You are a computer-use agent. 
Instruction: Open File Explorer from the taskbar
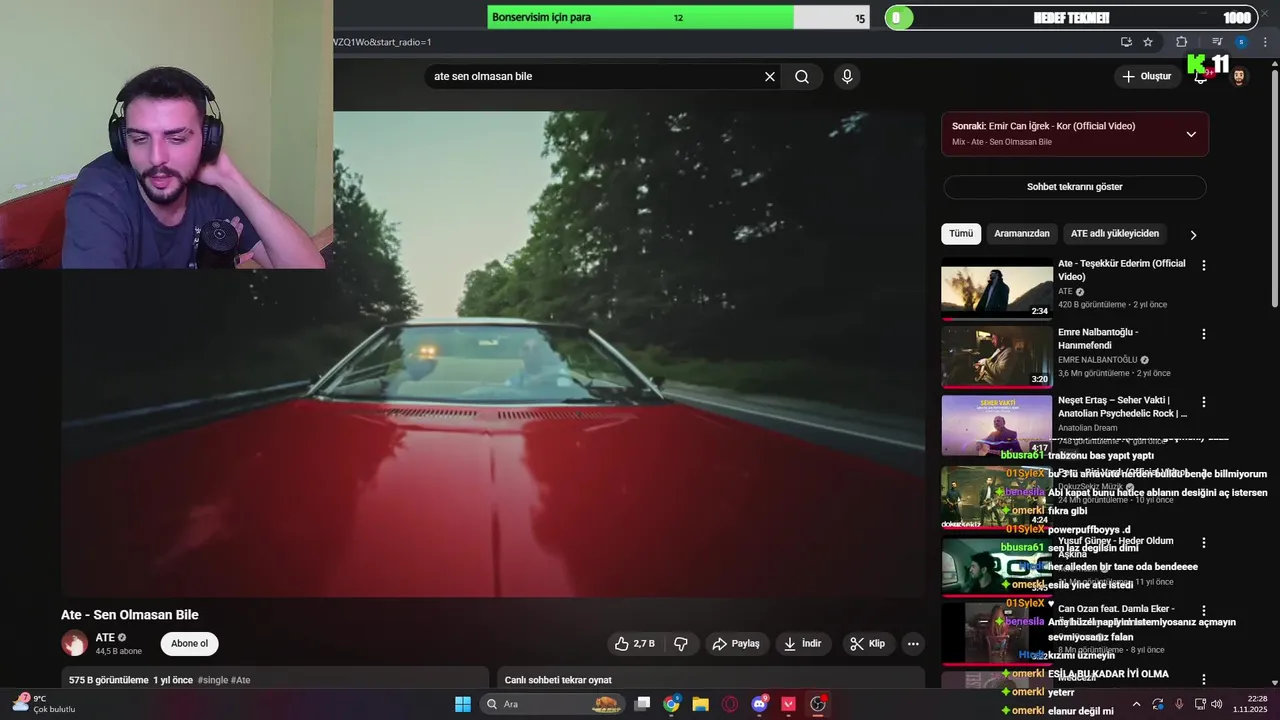click(701, 704)
